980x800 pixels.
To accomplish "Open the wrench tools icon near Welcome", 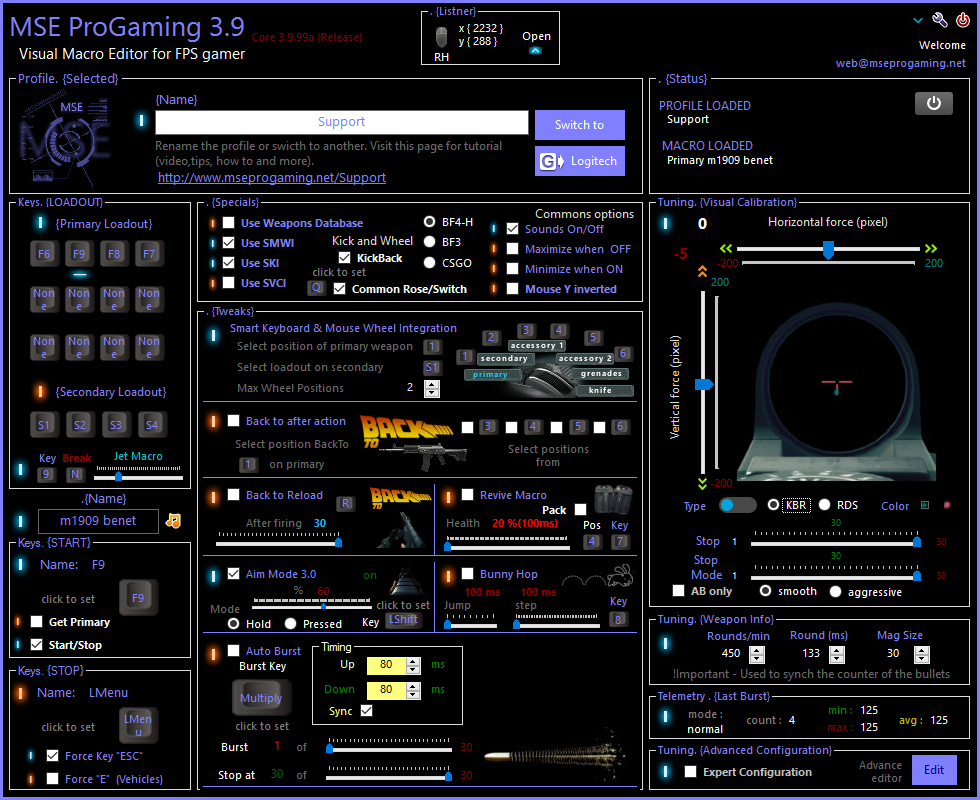I will [939, 20].
